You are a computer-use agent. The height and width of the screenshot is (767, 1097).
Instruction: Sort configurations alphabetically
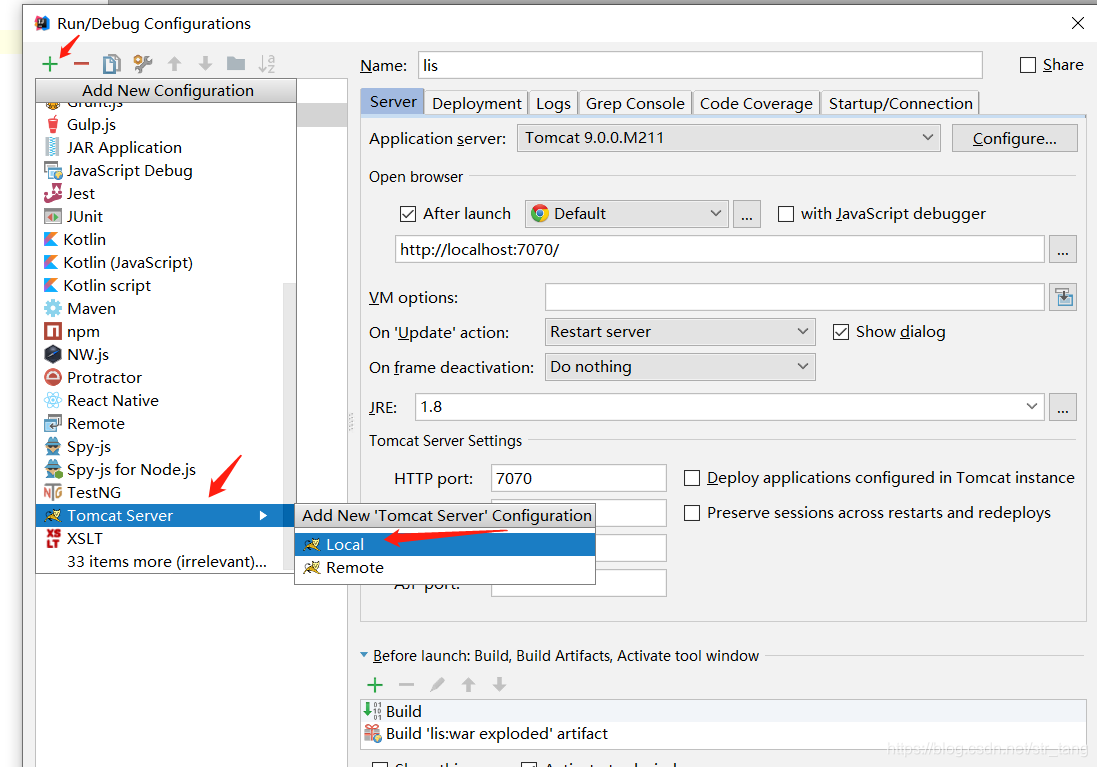(267, 64)
